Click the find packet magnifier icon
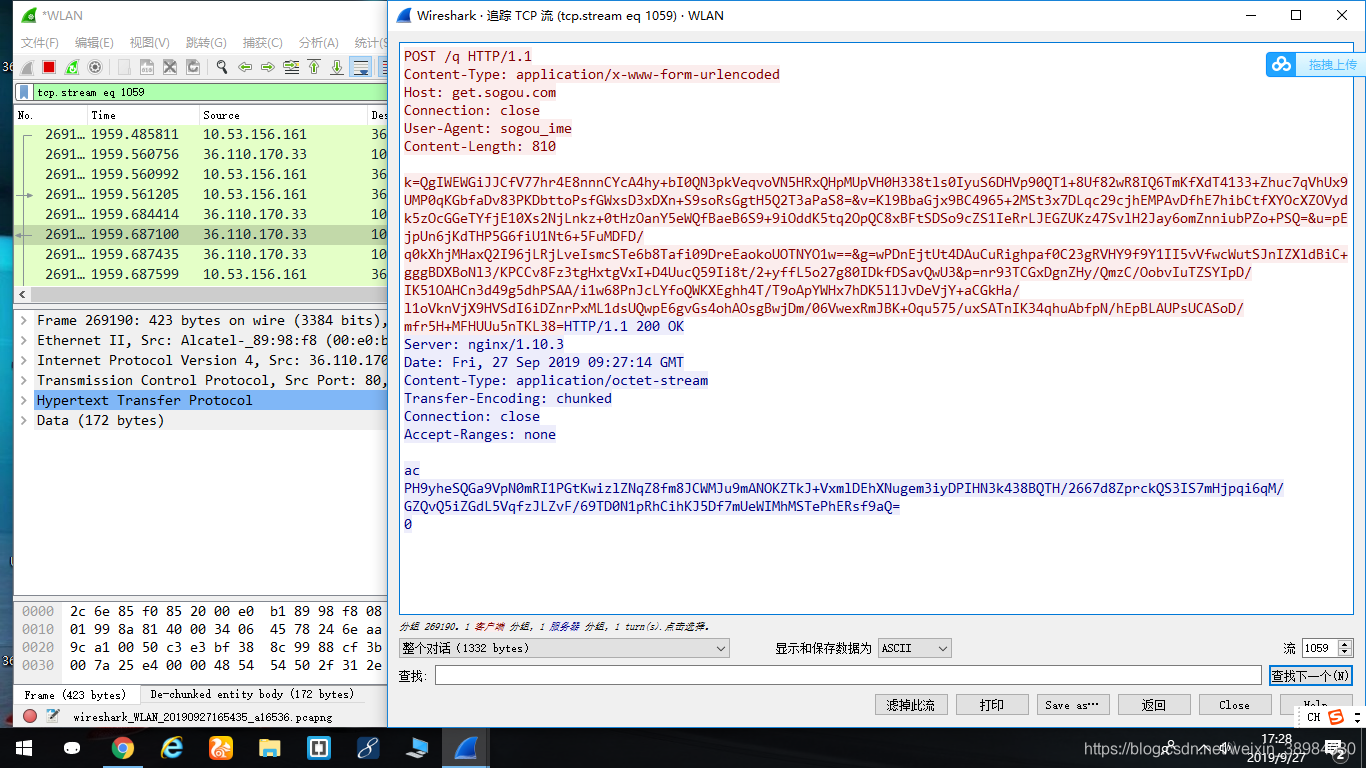This screenshot has width=1366, height=768. [221, 67]
